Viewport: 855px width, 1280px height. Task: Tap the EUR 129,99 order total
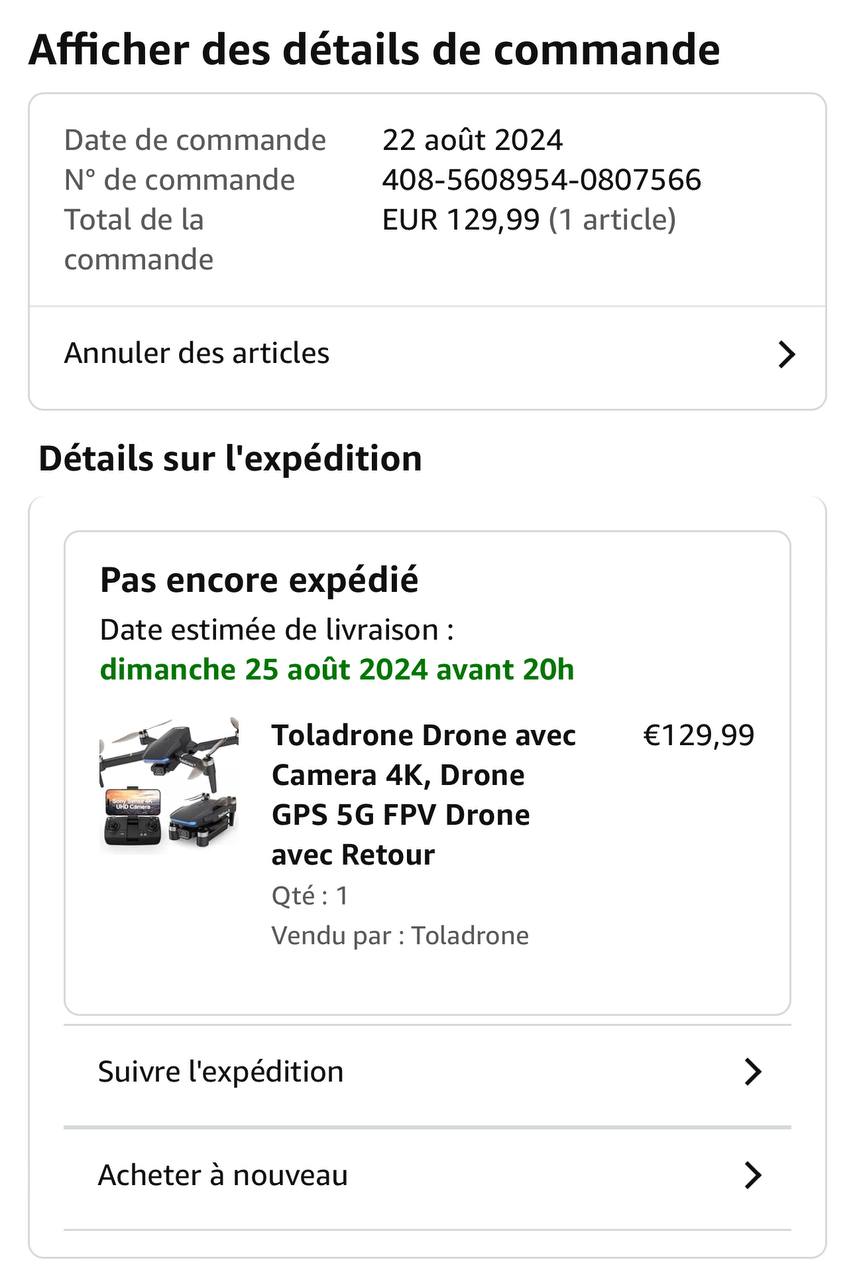tap(461, 220)
